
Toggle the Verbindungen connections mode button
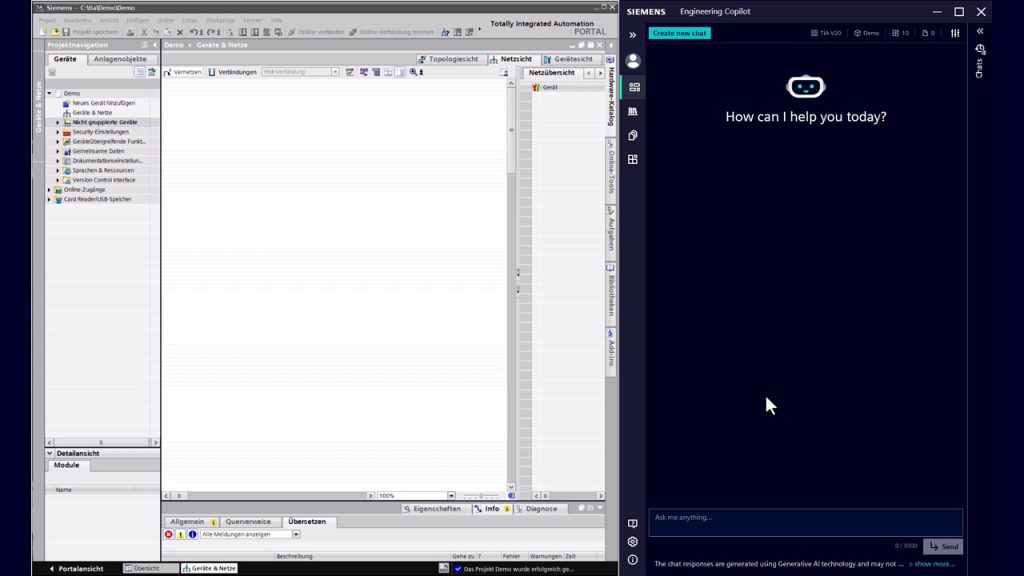point(232,72)
